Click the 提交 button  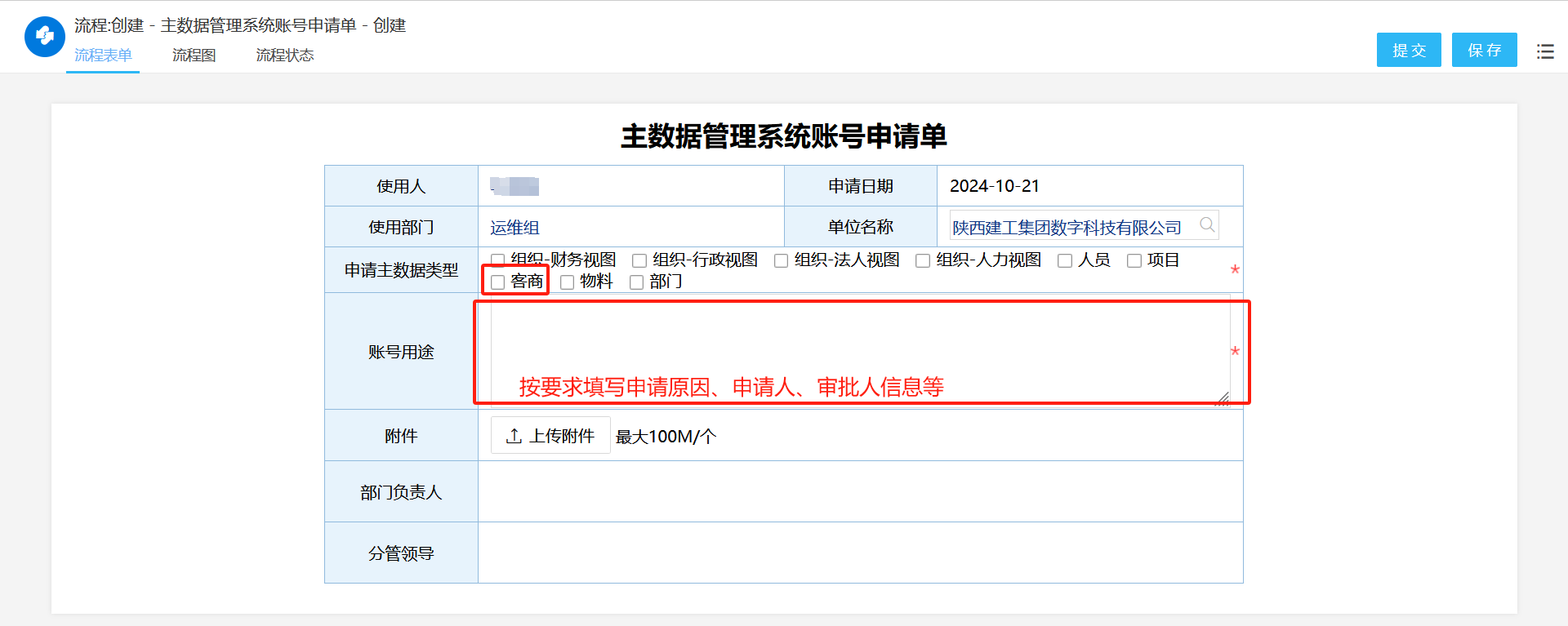tap(1408, 50)
